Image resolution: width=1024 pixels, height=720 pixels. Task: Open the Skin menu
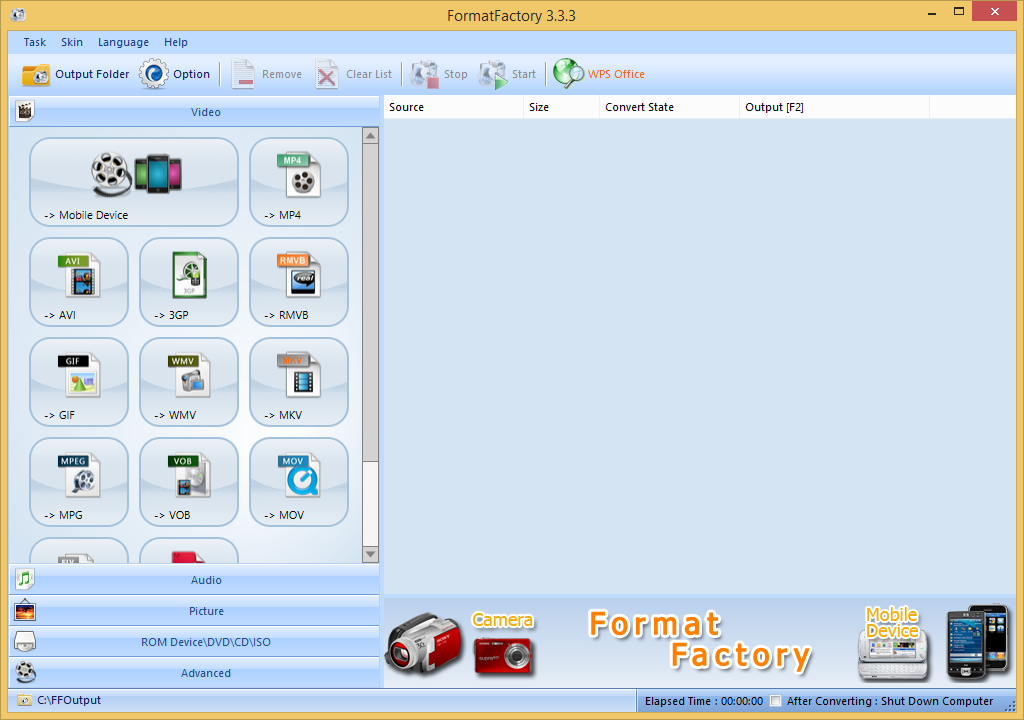click(x=72, y=42)
